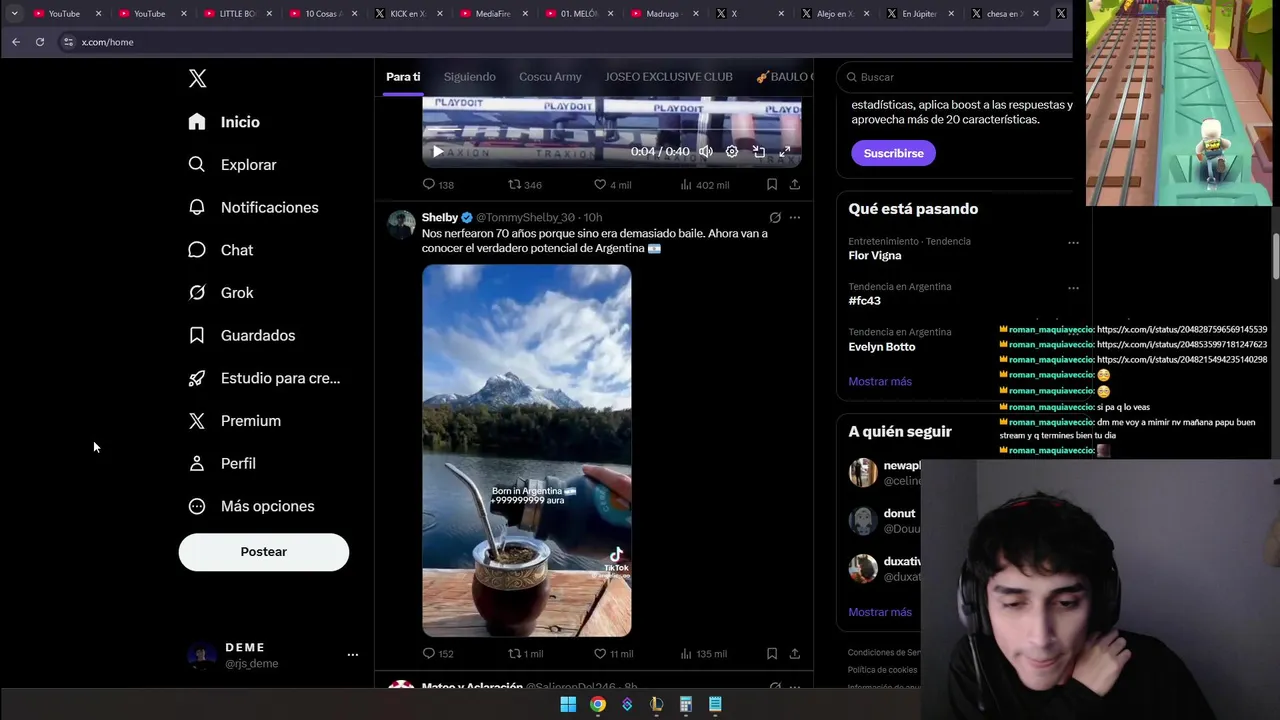Viewport: 1280px width, 720px height.
Task: Click the browser back arrow
Action: (16, 42)
